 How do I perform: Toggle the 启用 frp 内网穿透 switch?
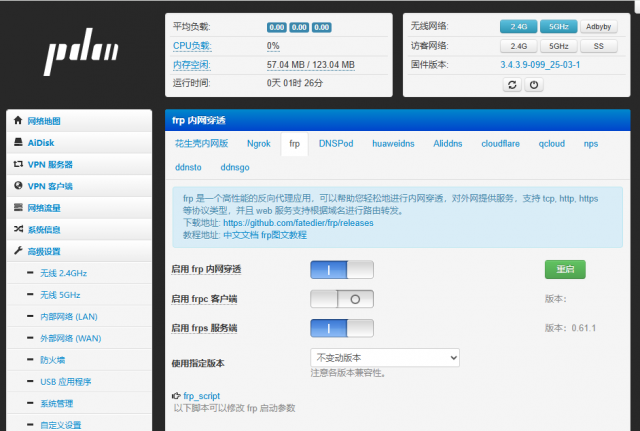pyautogui.click(x=342, y=270)
